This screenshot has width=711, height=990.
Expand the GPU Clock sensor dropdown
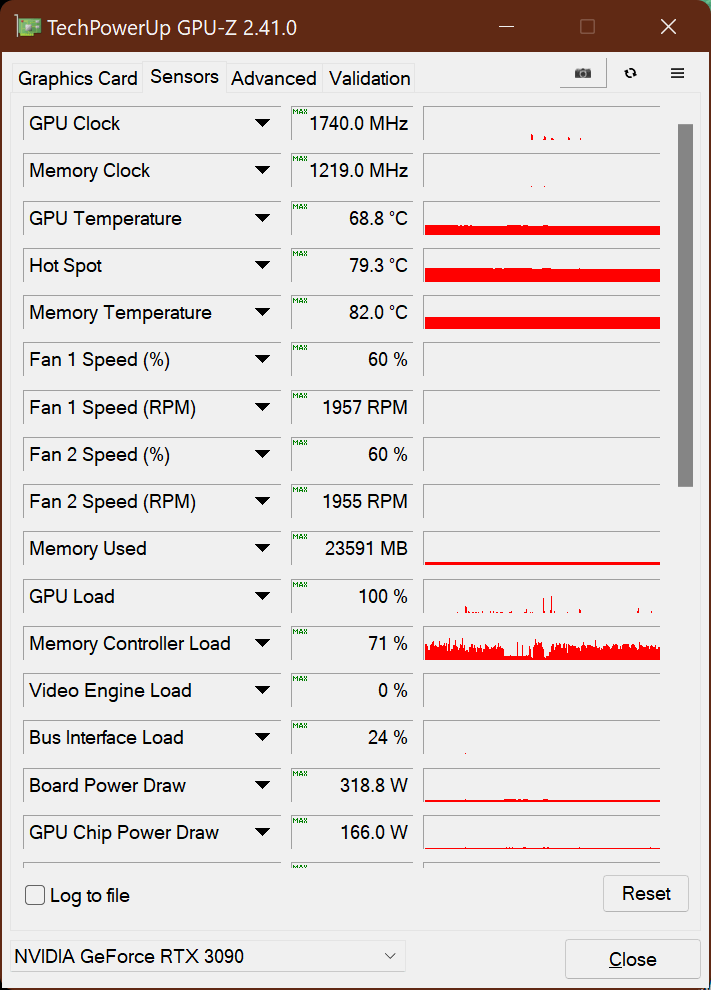[x=263, y=123]
